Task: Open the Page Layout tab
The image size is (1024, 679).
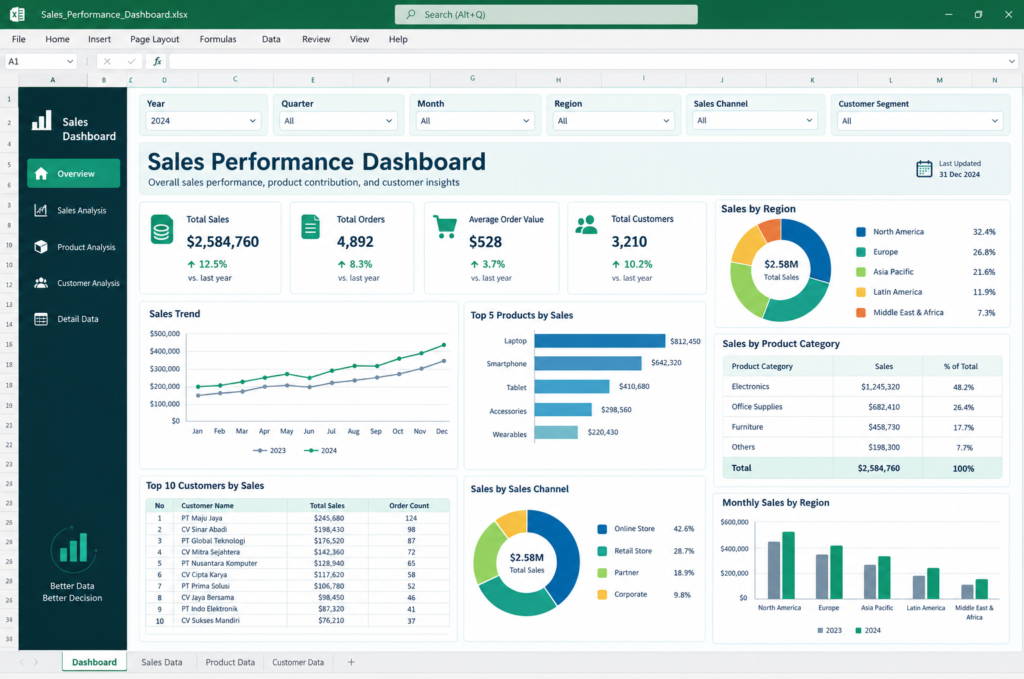Action: tap(155, 39)
